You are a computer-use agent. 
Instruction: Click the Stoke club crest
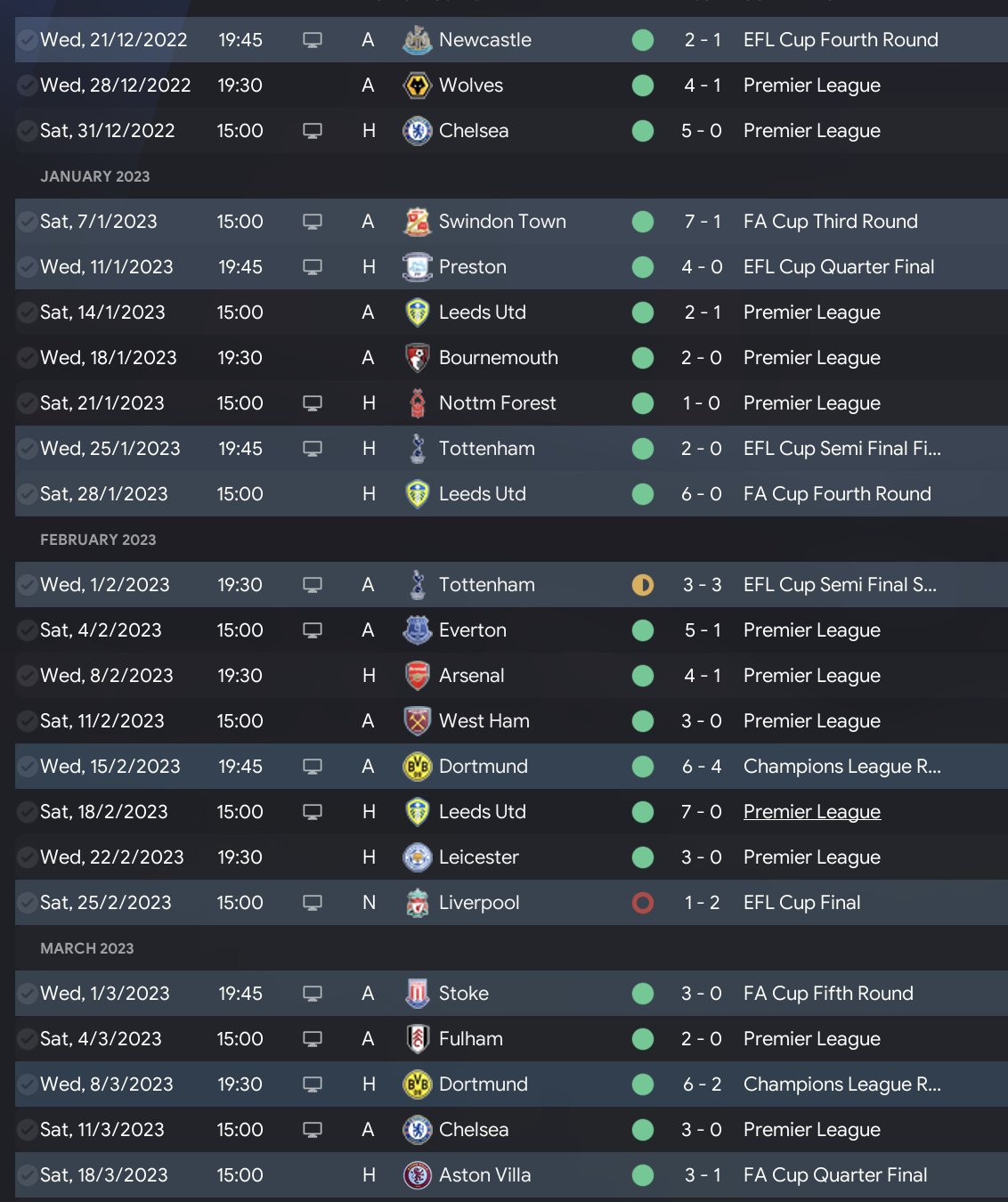point(417,994)
